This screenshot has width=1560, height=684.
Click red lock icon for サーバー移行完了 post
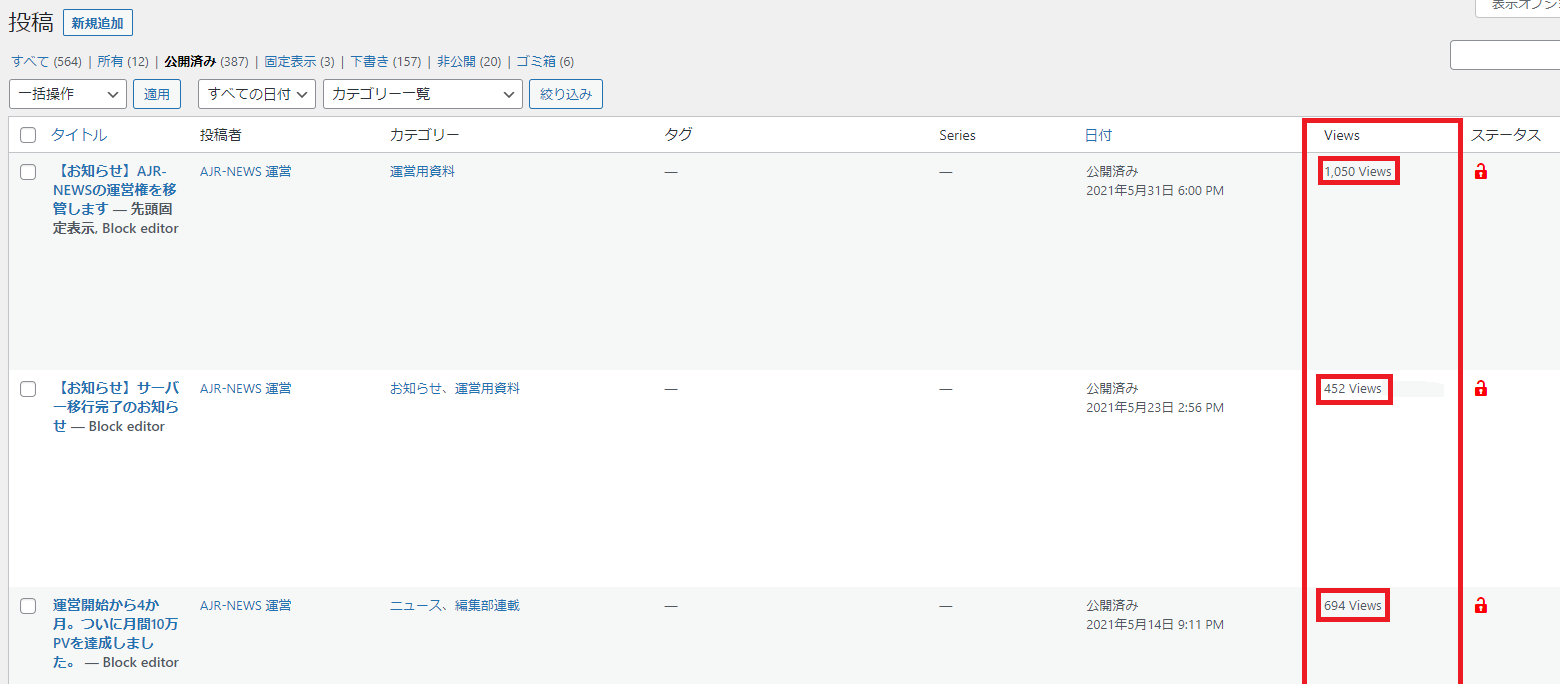tap(1481, 389)
